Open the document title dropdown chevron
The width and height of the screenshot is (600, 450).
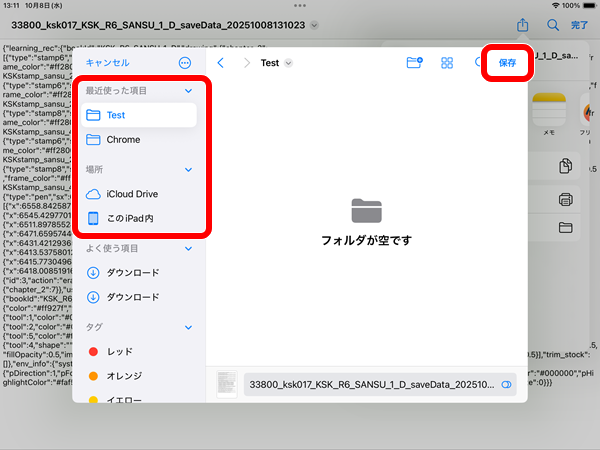point(314,25)
